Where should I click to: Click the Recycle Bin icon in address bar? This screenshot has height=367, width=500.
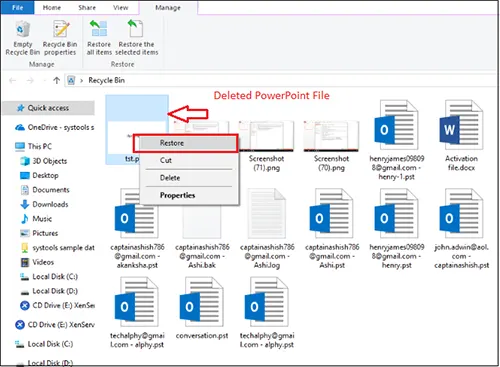[71, 80]
